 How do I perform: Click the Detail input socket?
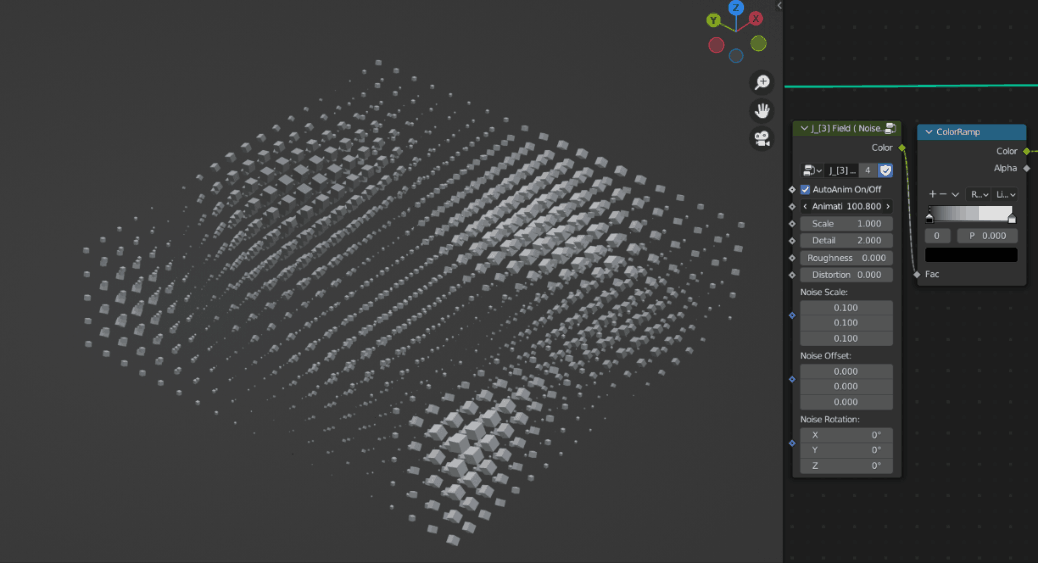(792, 240)
